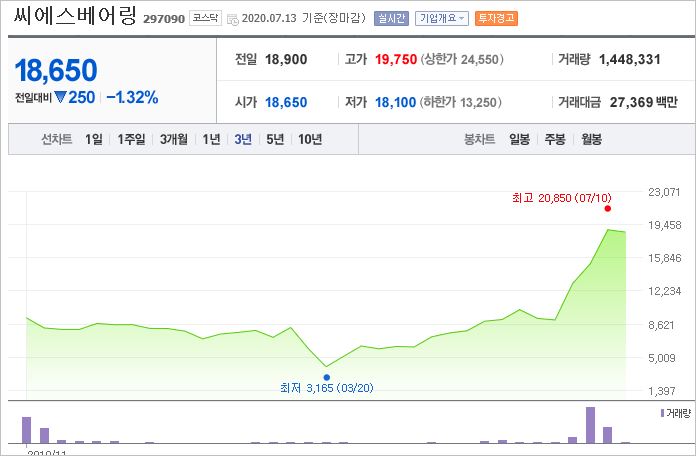The image size is (696, 456).
Task: Click the 코스닥 market label
Action: point(205,18)
